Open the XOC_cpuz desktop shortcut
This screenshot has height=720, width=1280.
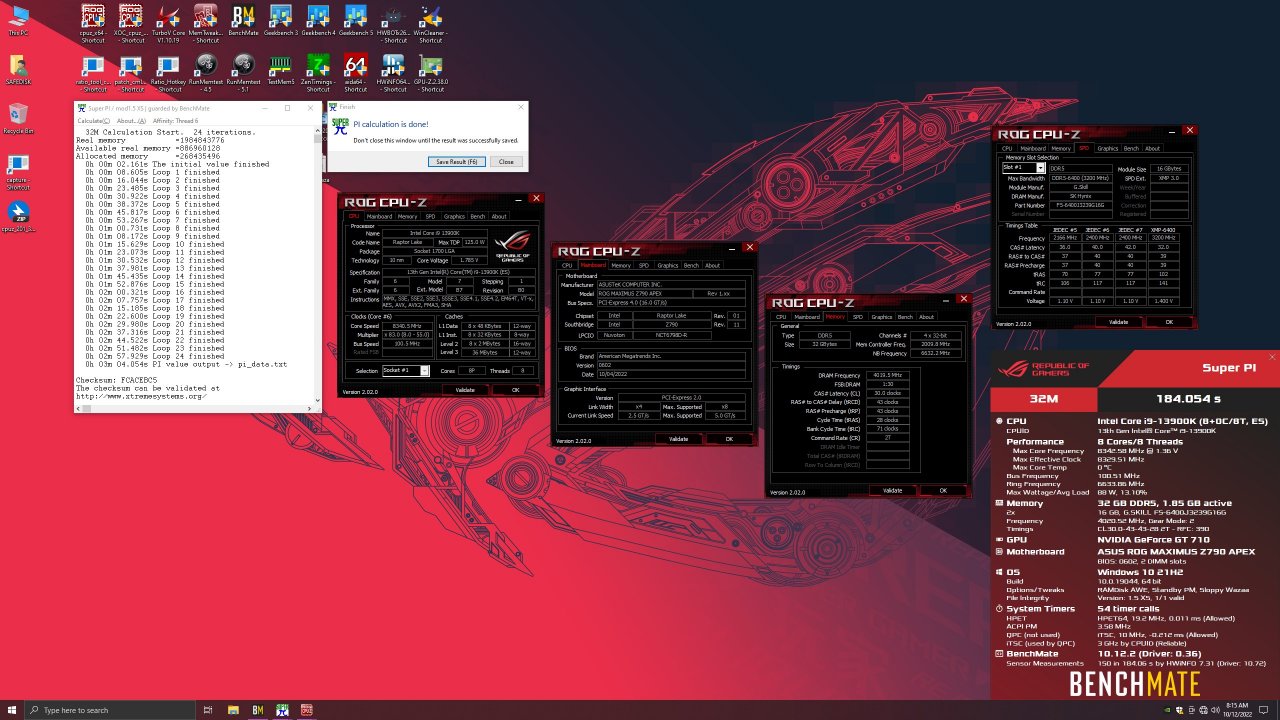tap(131, 23)
